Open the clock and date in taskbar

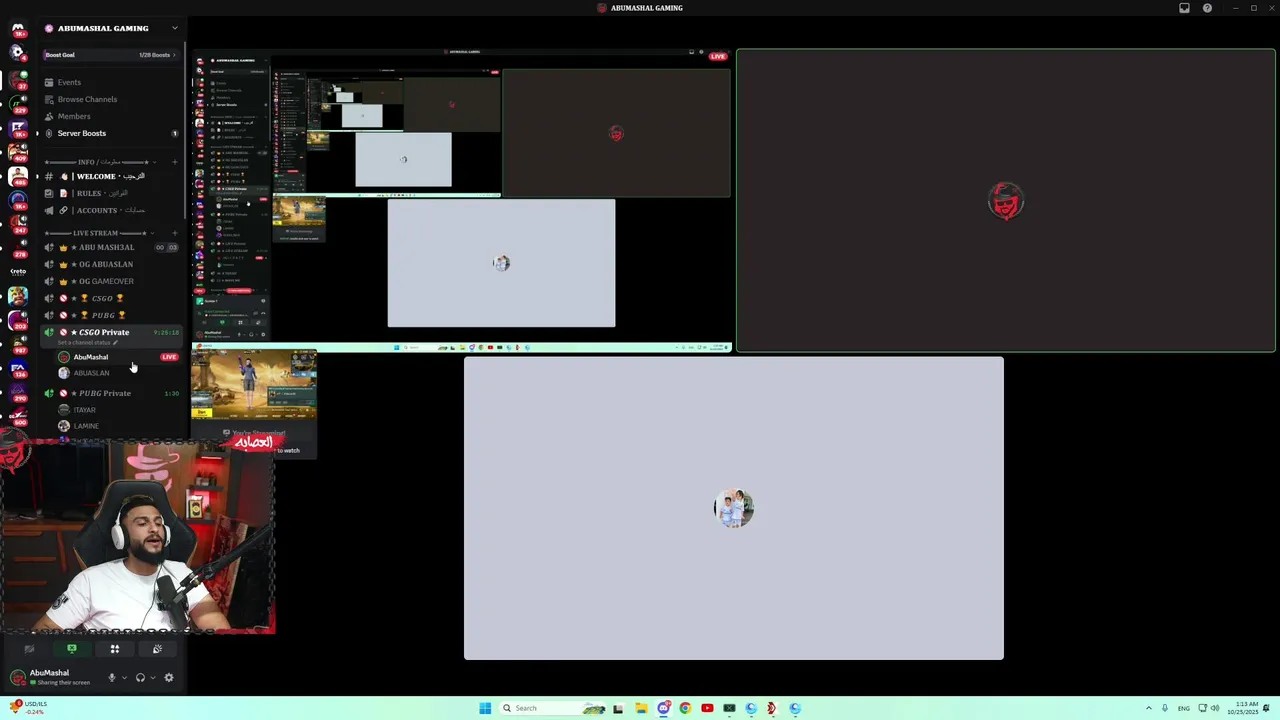pos(1242,708)
